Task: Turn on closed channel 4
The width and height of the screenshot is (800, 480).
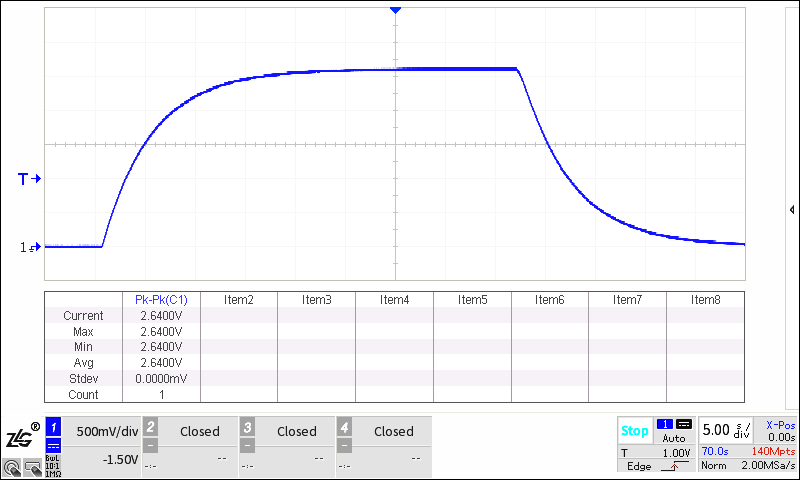Action: tap(384, 432)
